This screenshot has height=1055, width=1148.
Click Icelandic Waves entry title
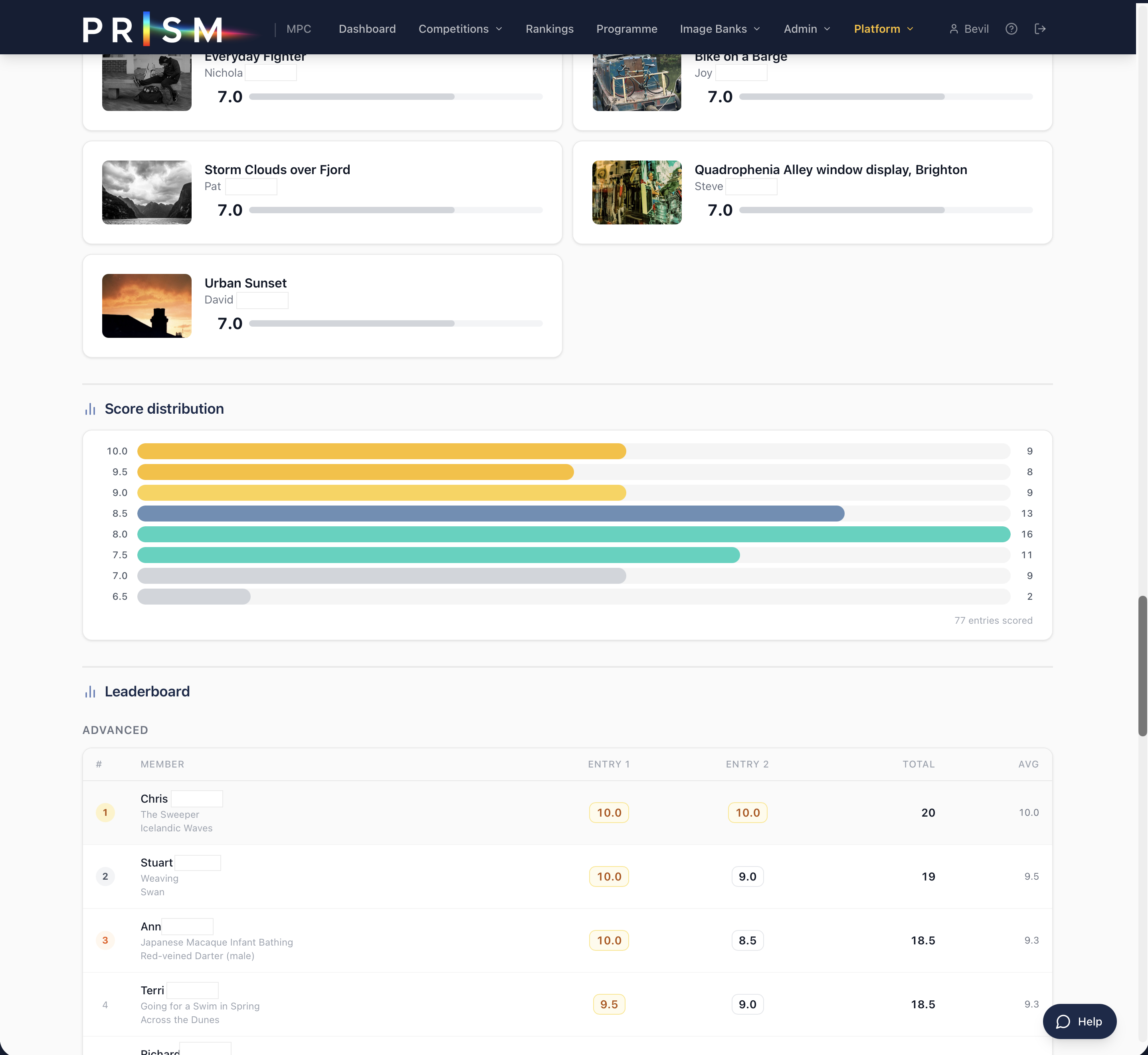(x=176, y=828)
